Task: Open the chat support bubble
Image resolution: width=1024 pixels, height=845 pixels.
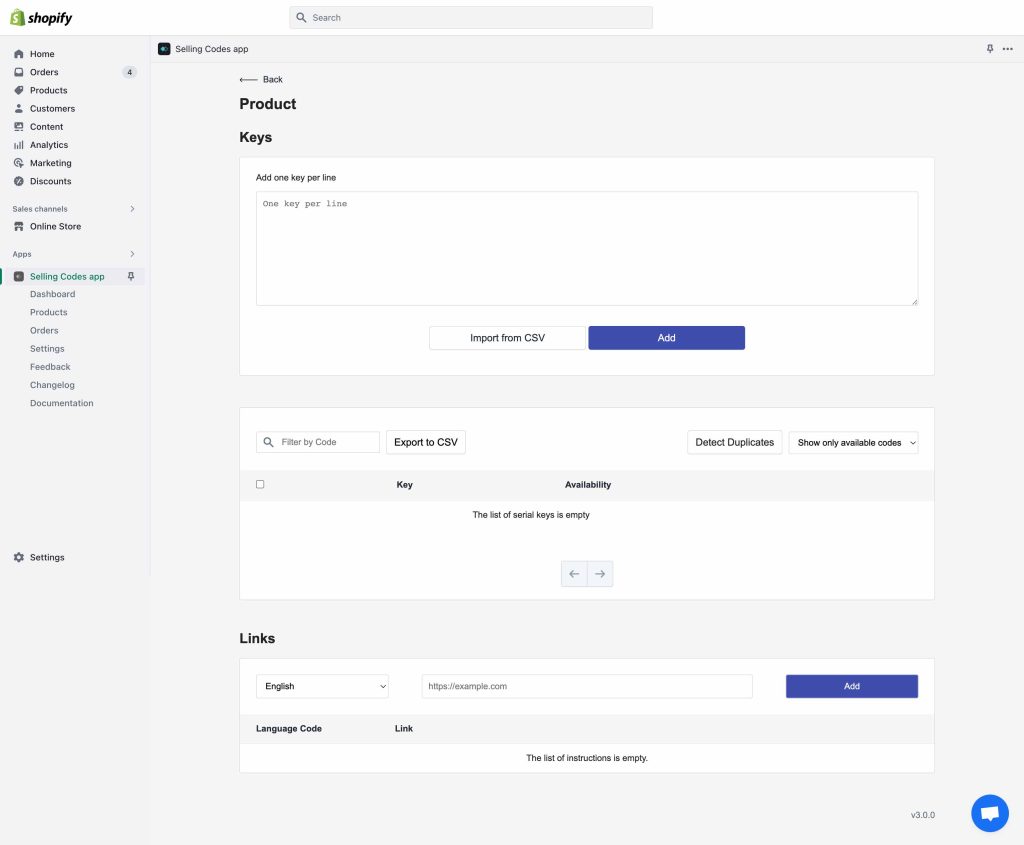Action: pos(989,813)
